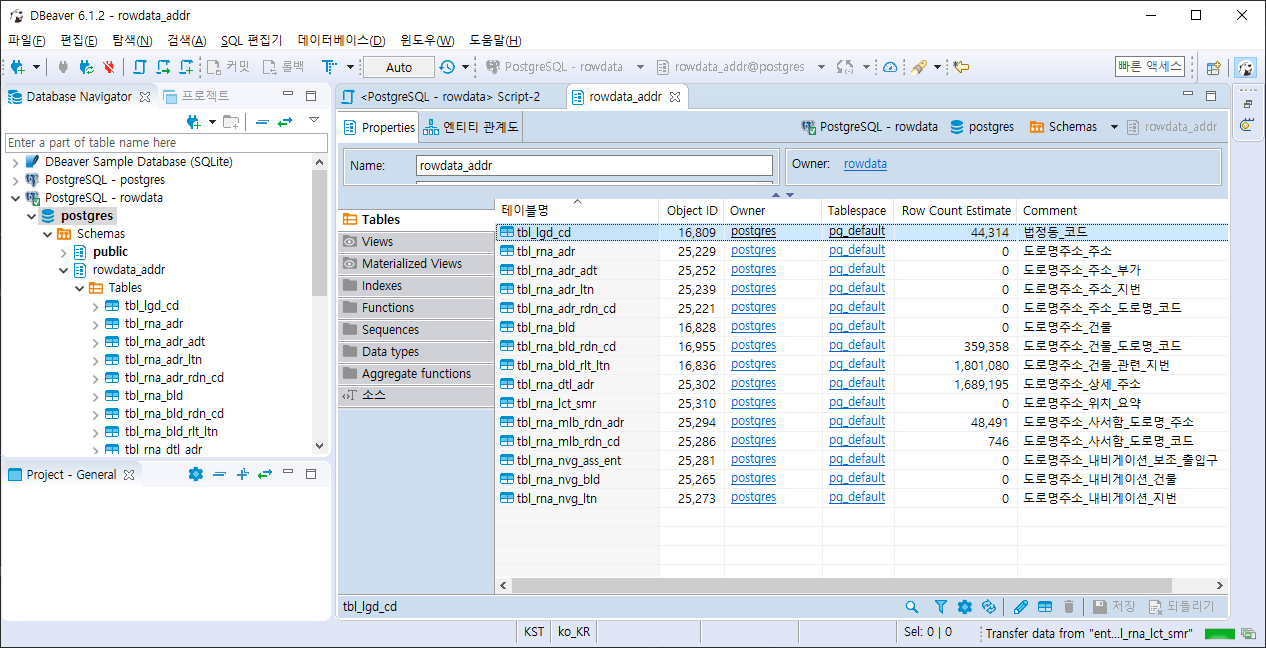This screenshot has height=648, width=1266.
Task: Click the new connection icon in Database Navigator
Action: (x=194, y=122)
